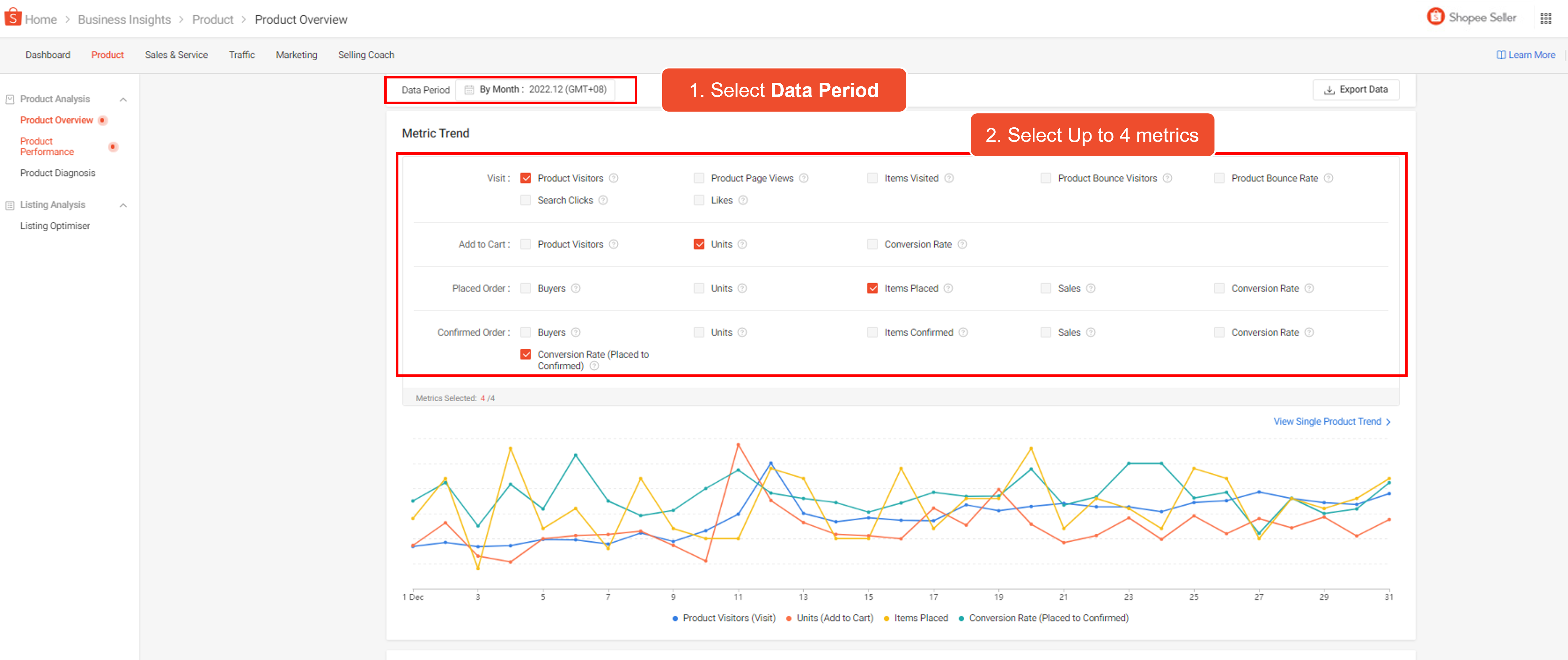
Task: Click the Listing Analysis section icon
Action: pyautogui.click(x=10, y=205)
